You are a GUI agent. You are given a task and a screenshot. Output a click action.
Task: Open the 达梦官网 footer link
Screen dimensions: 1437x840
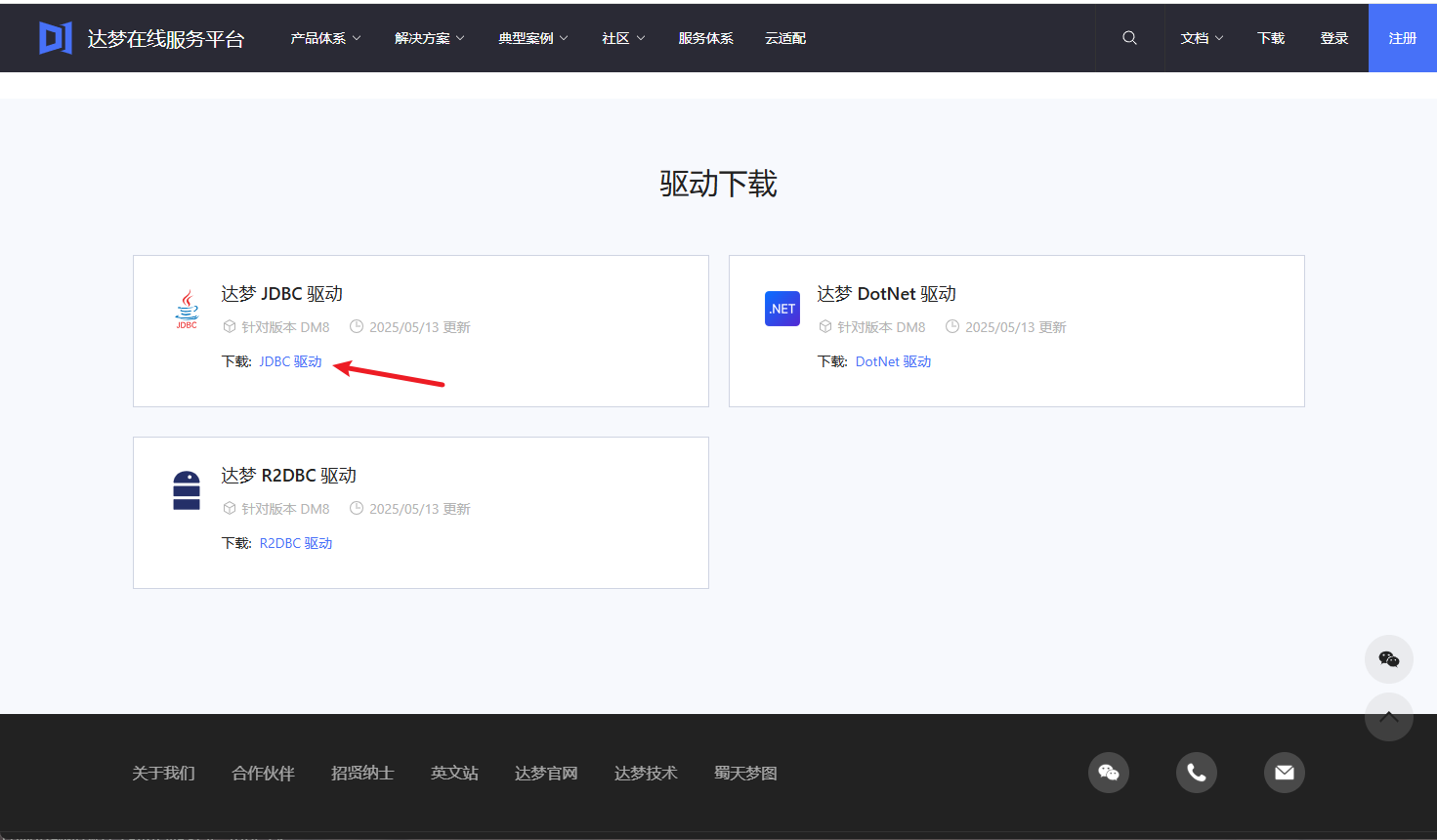click(546, 773)
